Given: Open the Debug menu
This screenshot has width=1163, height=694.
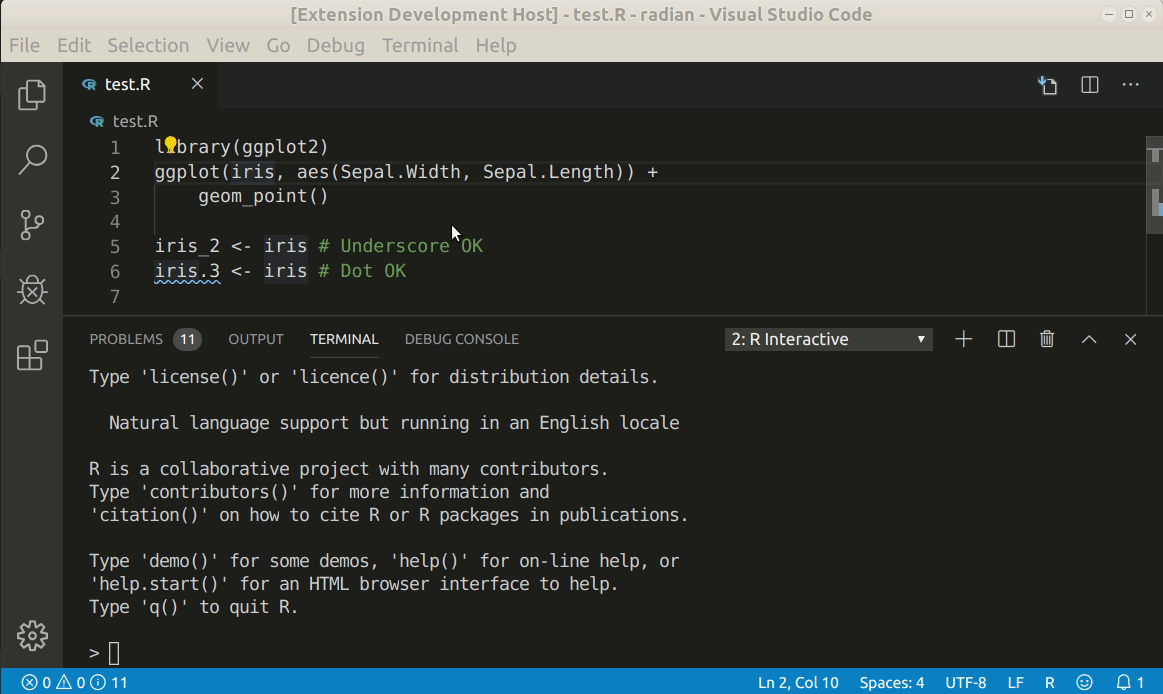Looking at the screenshot, I should pos(335,45).
